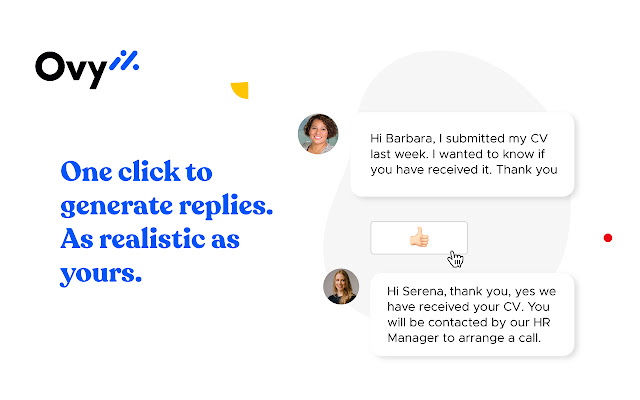Select the yellow quarter-circle shape

coord(240,90)
